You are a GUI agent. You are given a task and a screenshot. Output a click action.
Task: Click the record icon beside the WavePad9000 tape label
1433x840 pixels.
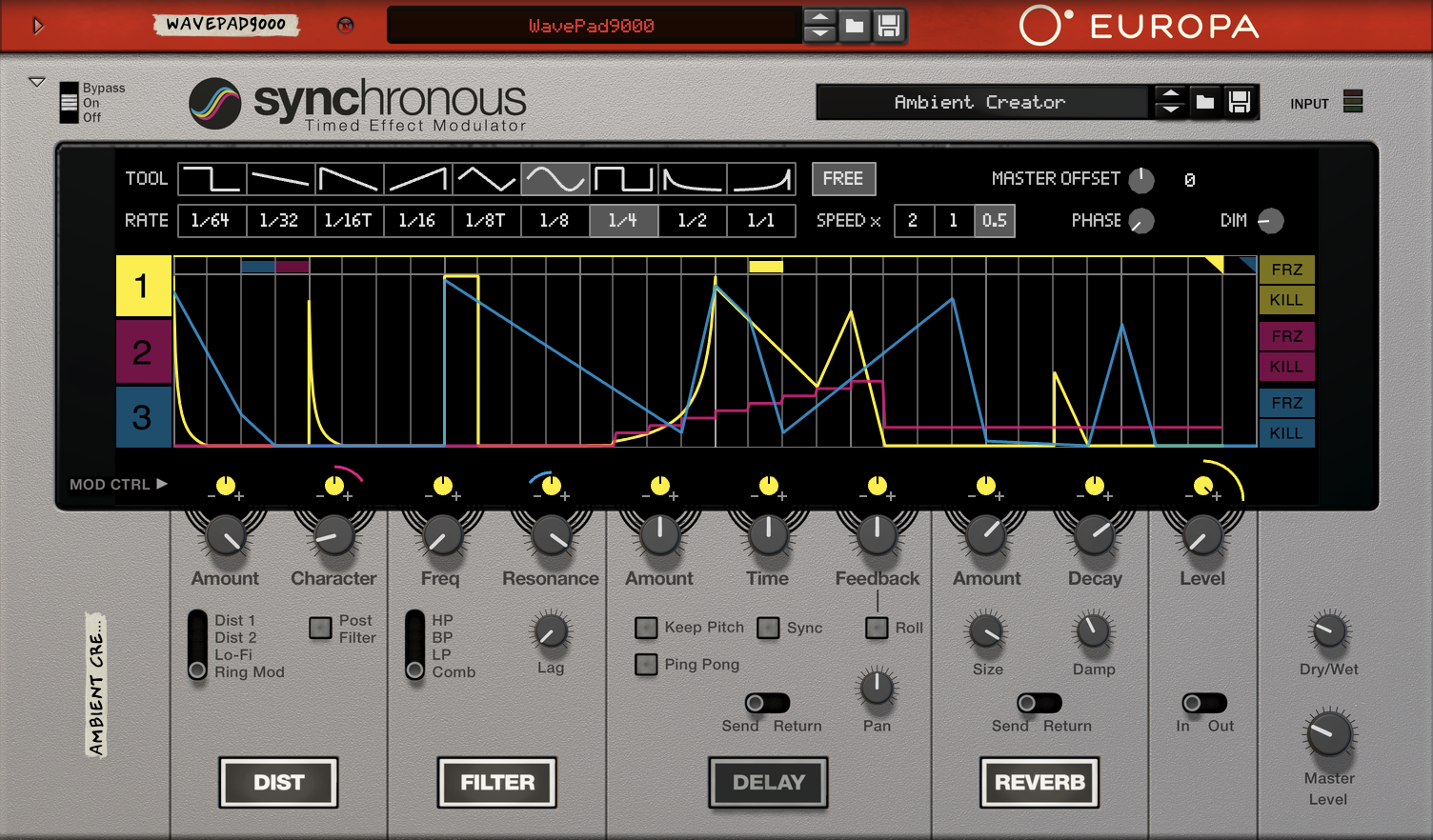coord(346,26)
